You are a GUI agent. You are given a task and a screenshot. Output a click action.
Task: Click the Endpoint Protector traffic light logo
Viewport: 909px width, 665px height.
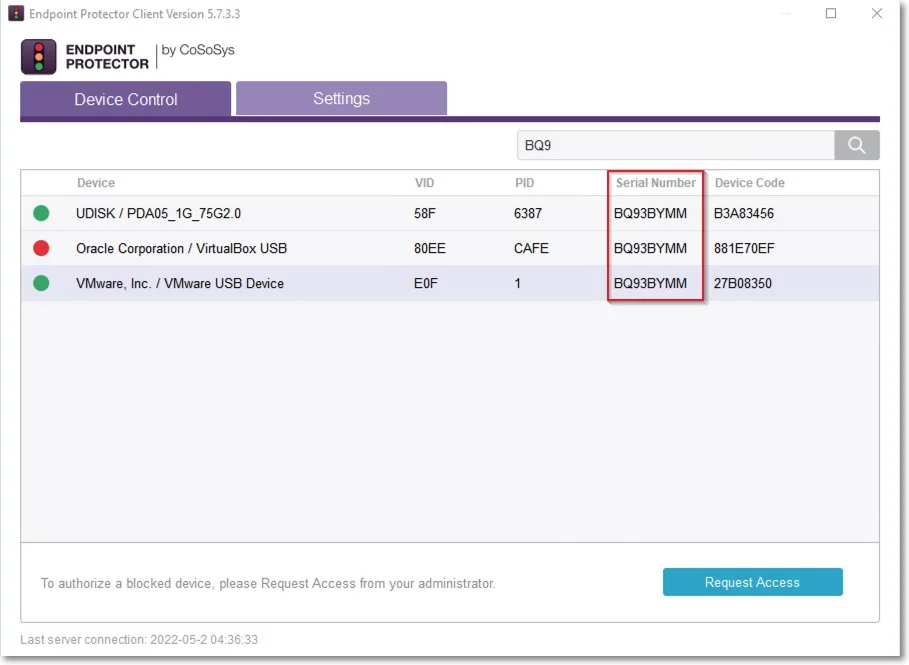[38, 57]
